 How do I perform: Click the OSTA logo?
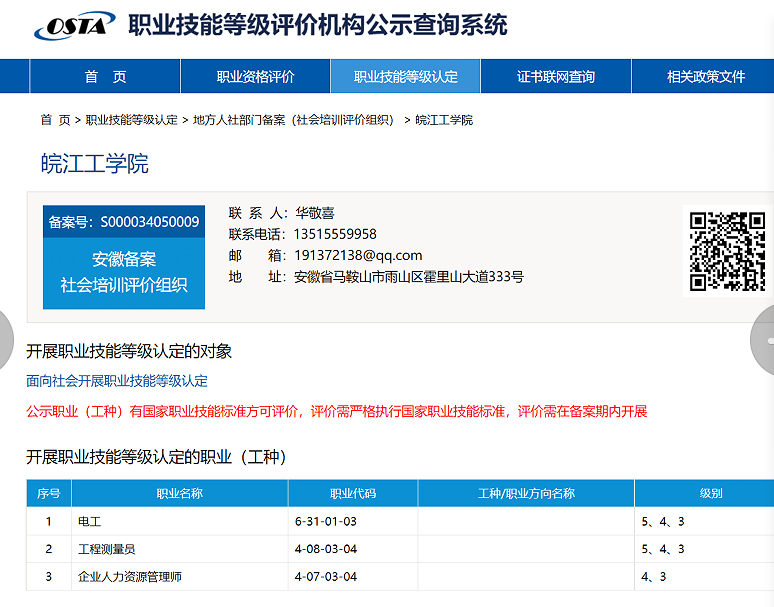(x=74, y=25)
